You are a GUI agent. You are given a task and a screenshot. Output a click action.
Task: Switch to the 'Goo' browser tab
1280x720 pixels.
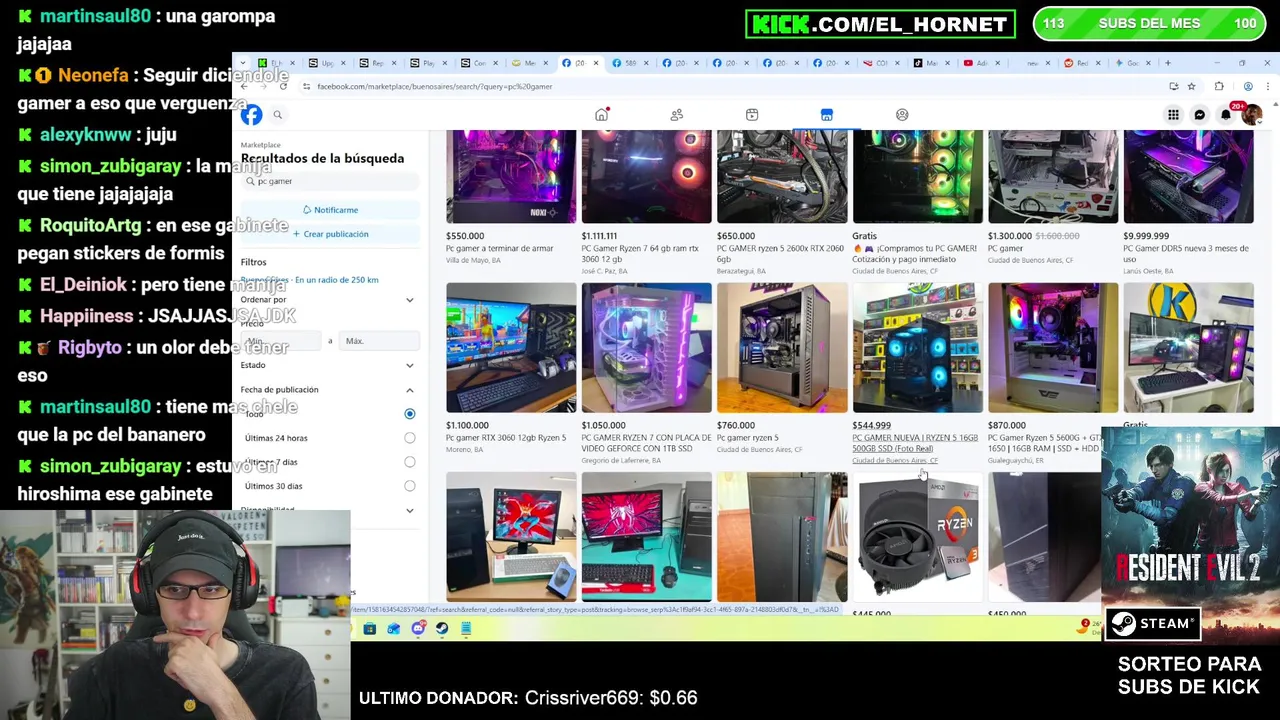[x=1131, y=63]
